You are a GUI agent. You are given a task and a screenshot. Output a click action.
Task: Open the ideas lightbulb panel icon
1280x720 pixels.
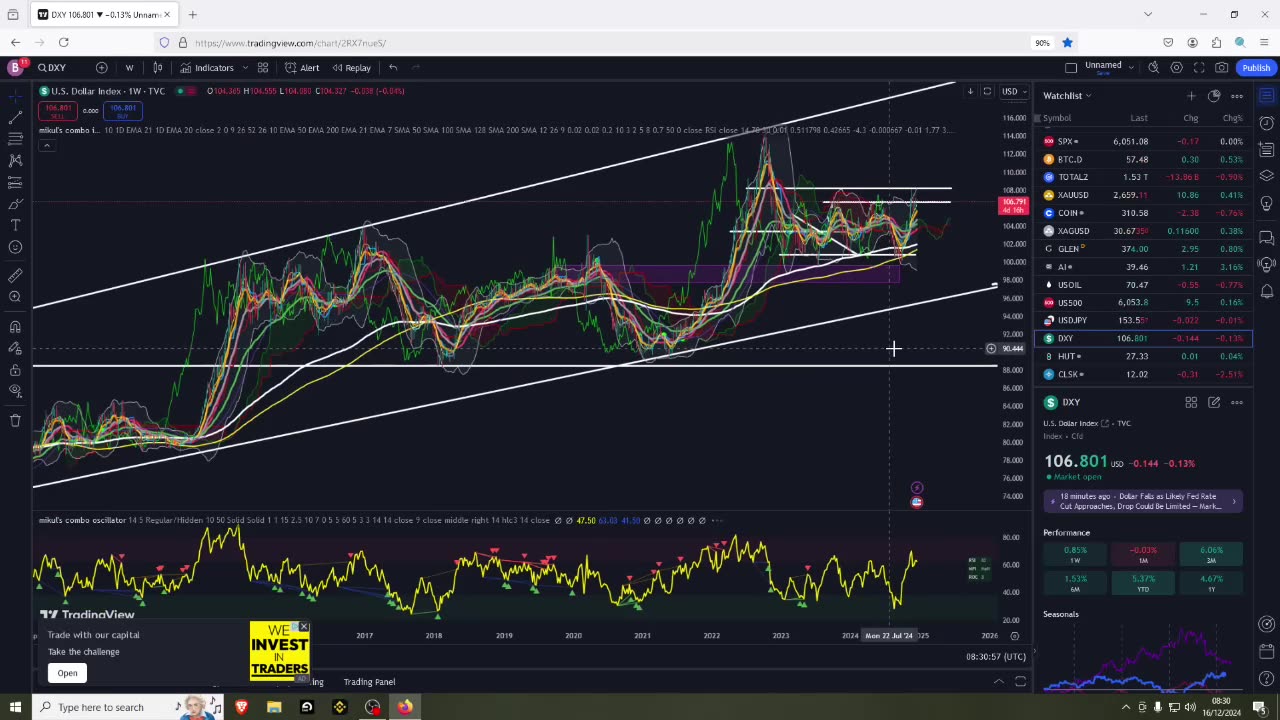click(x=1266, y=203)
